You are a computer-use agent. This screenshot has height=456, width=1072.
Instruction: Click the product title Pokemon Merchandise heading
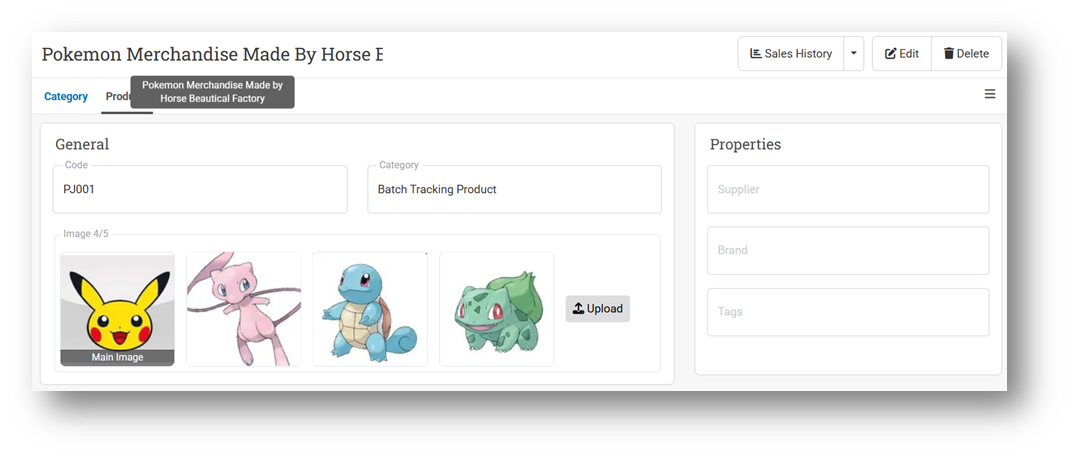(212, 55)
